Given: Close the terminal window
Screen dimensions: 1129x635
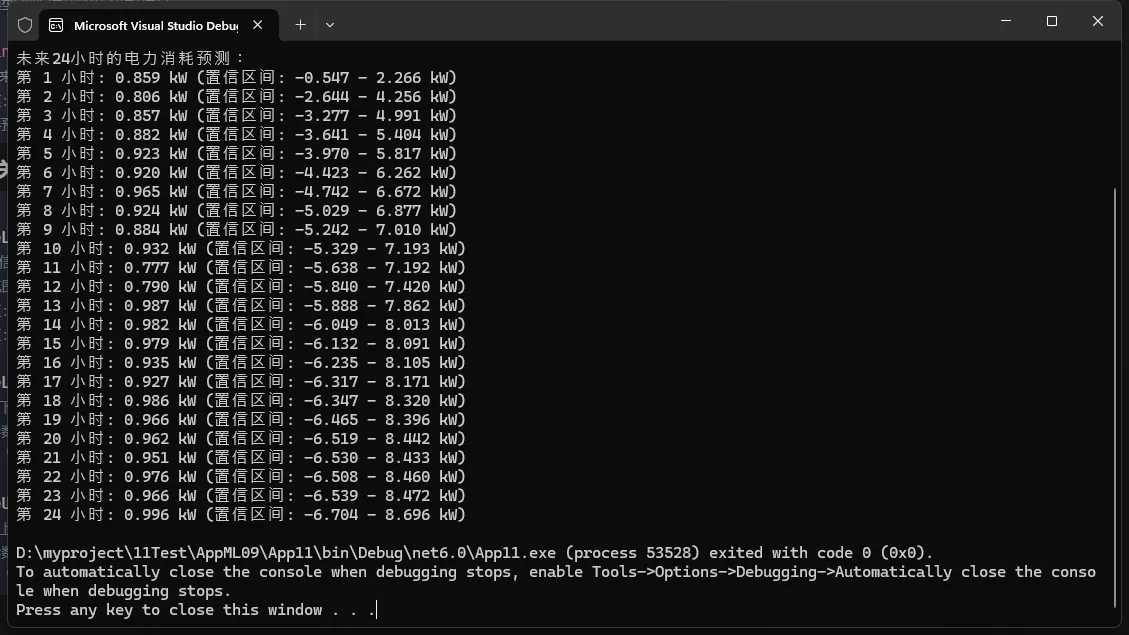Looking at the screenshot, I should click(1097, 21).
